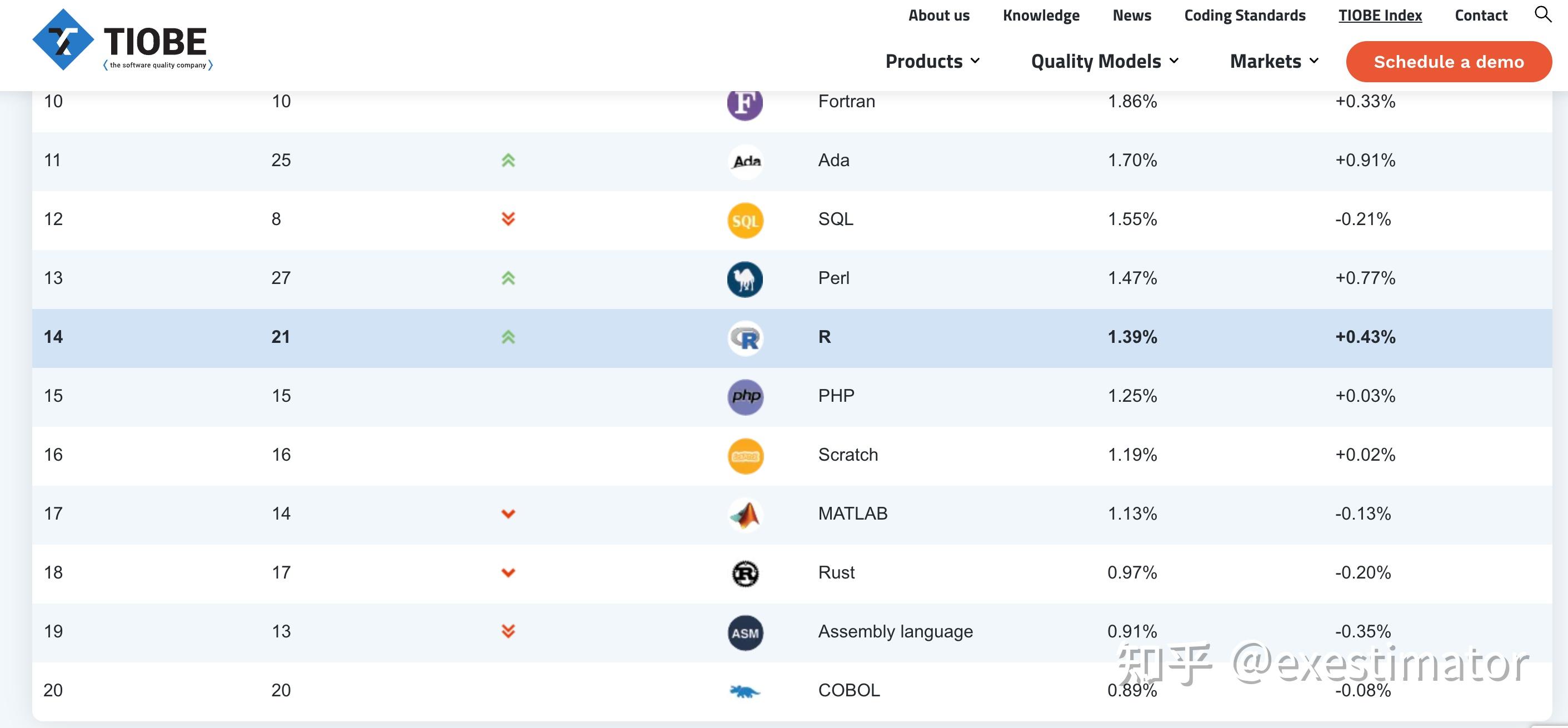
Task: Select the Ada language name
Action: click(834, 160)
